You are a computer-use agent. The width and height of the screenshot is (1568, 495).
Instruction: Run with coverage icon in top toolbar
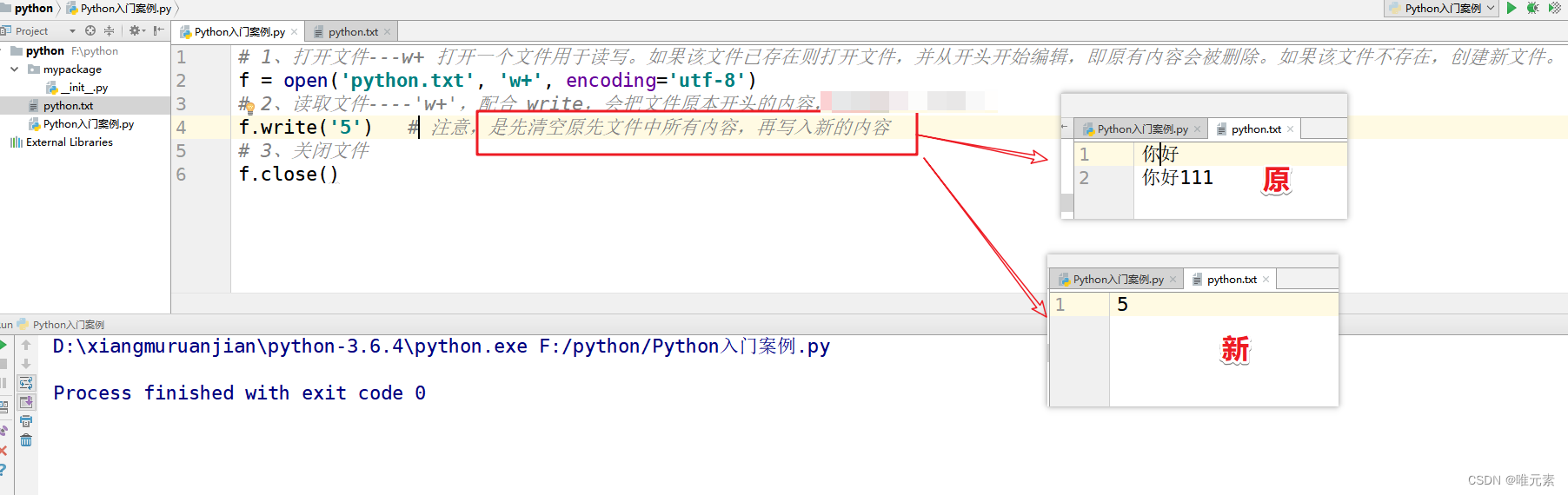pyautogui.click(x=1554, y=8)
